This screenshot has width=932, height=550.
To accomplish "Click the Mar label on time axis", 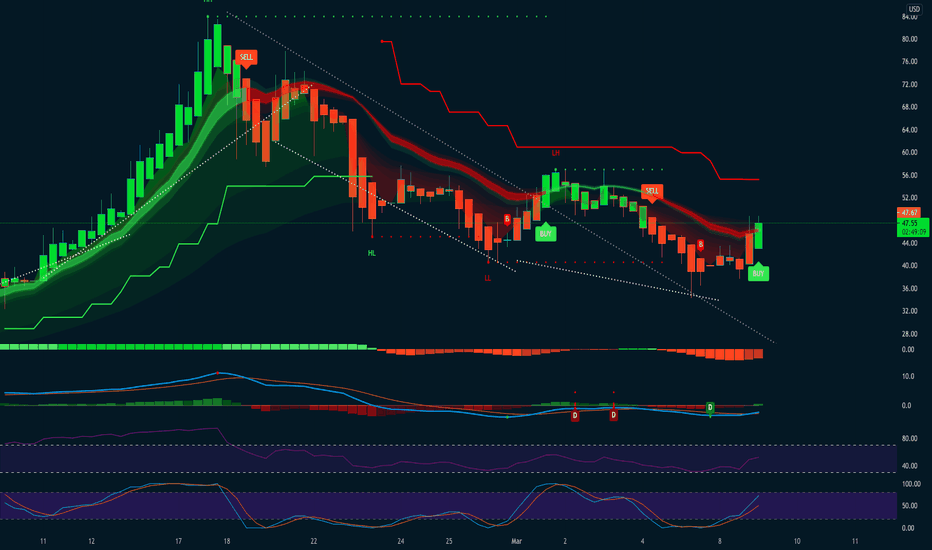I will tap(517, 541).
